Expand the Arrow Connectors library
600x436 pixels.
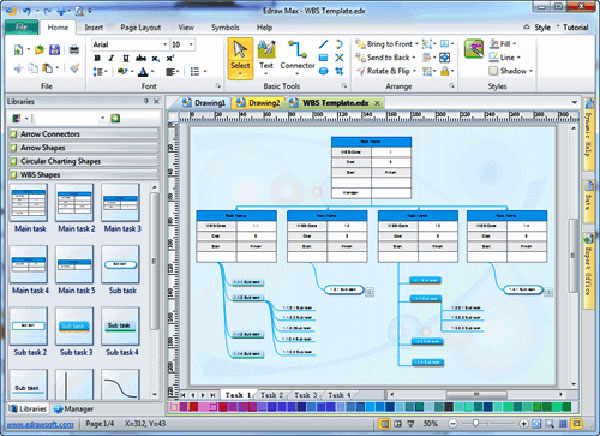click(83, 134)
